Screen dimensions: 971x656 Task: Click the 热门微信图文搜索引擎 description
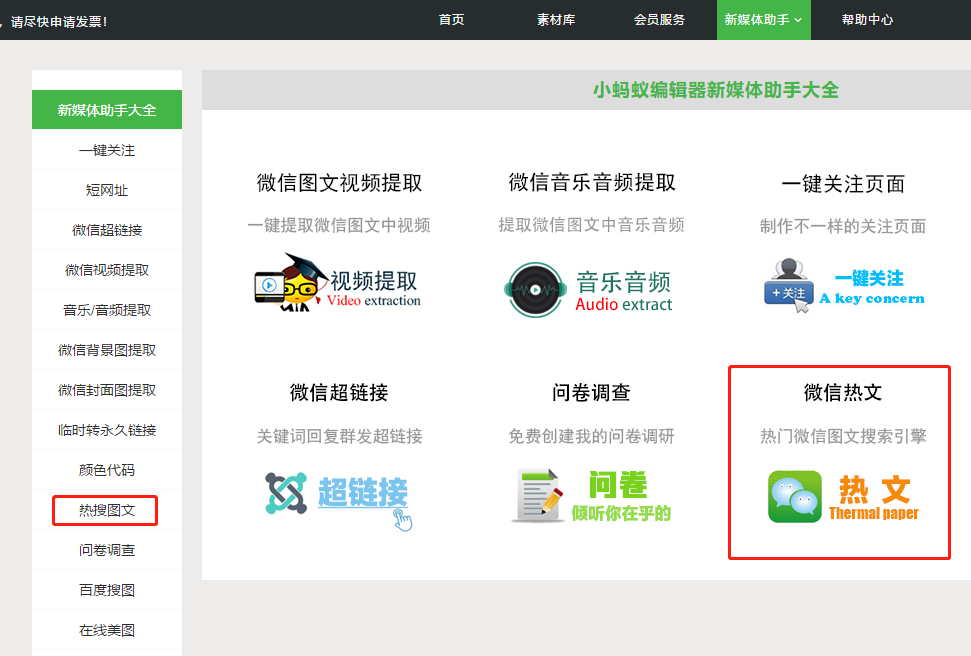(x=843, y=437)
